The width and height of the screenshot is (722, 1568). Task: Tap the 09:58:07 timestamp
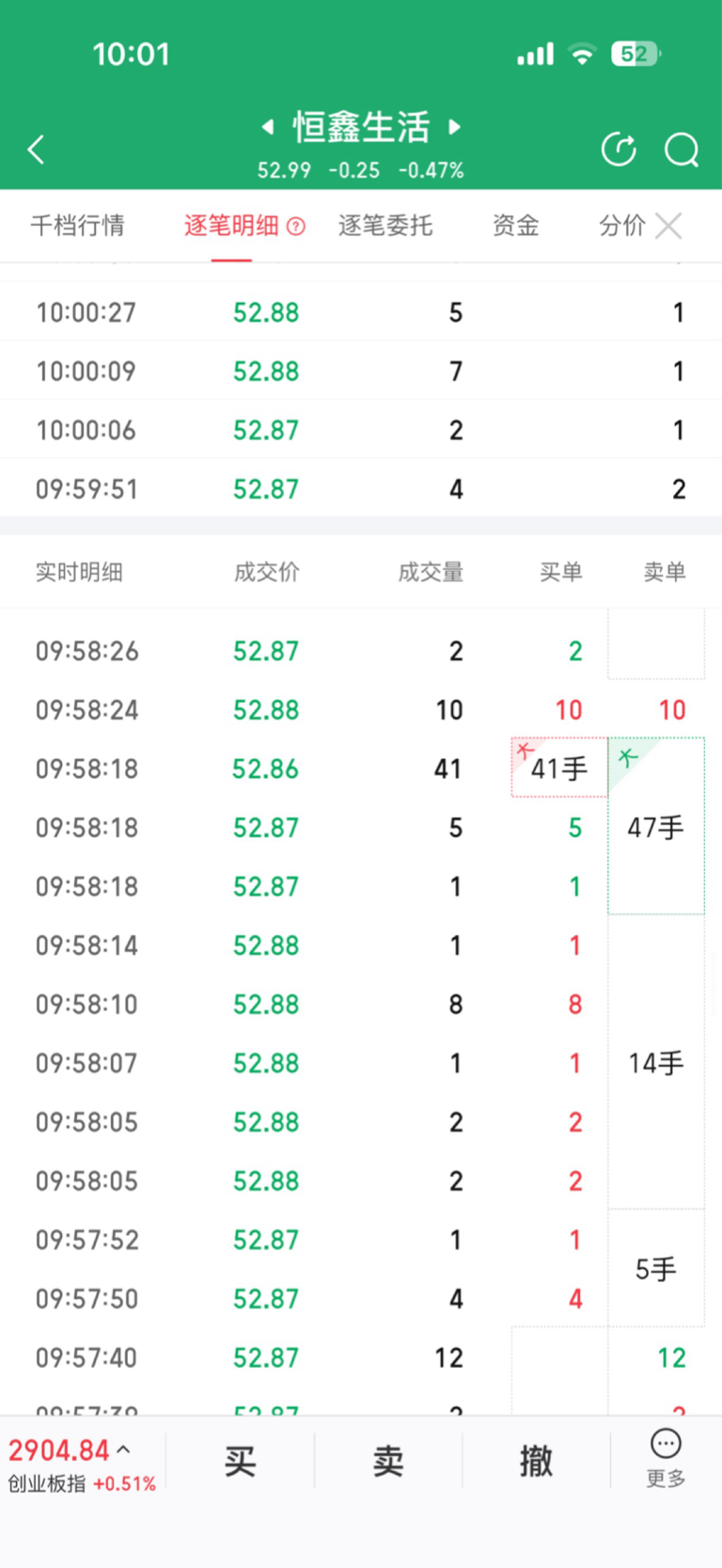(x=87, y=1063)
